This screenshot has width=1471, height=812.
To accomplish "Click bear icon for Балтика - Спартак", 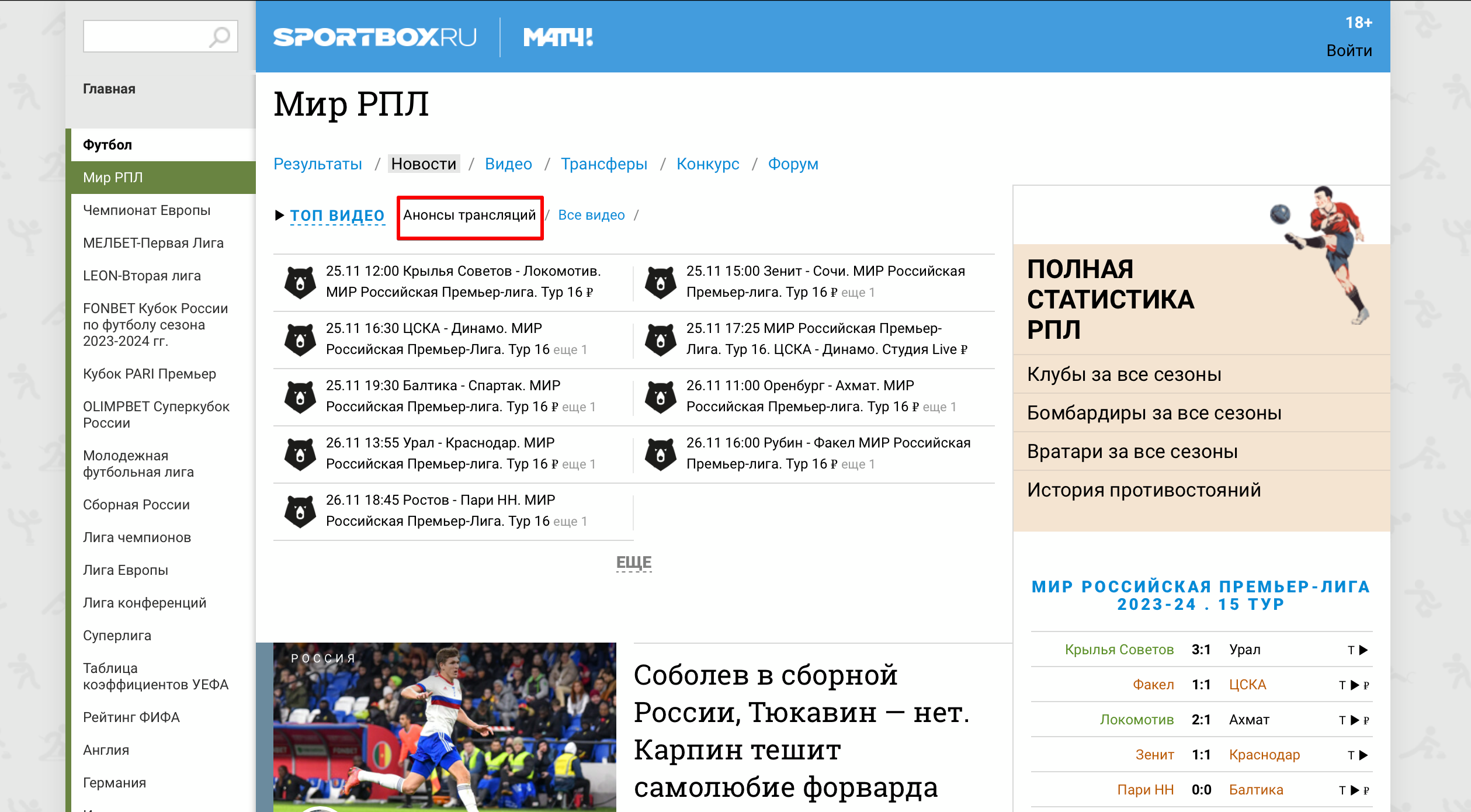I will [300, 397].
